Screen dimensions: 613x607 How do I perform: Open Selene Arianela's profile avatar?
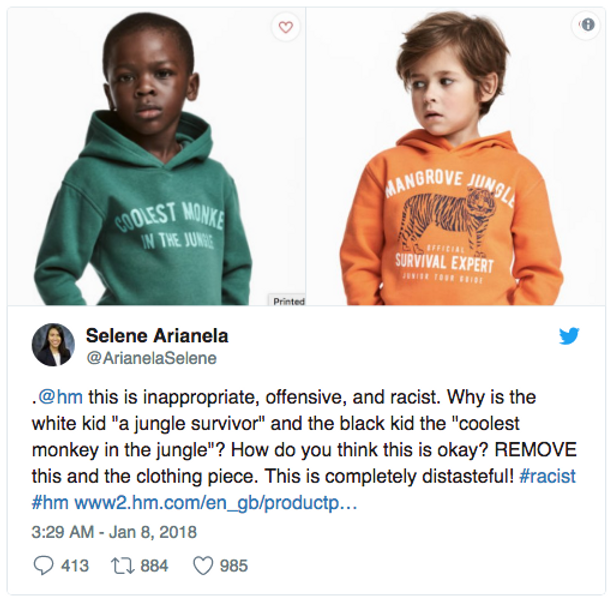point(53,345)
